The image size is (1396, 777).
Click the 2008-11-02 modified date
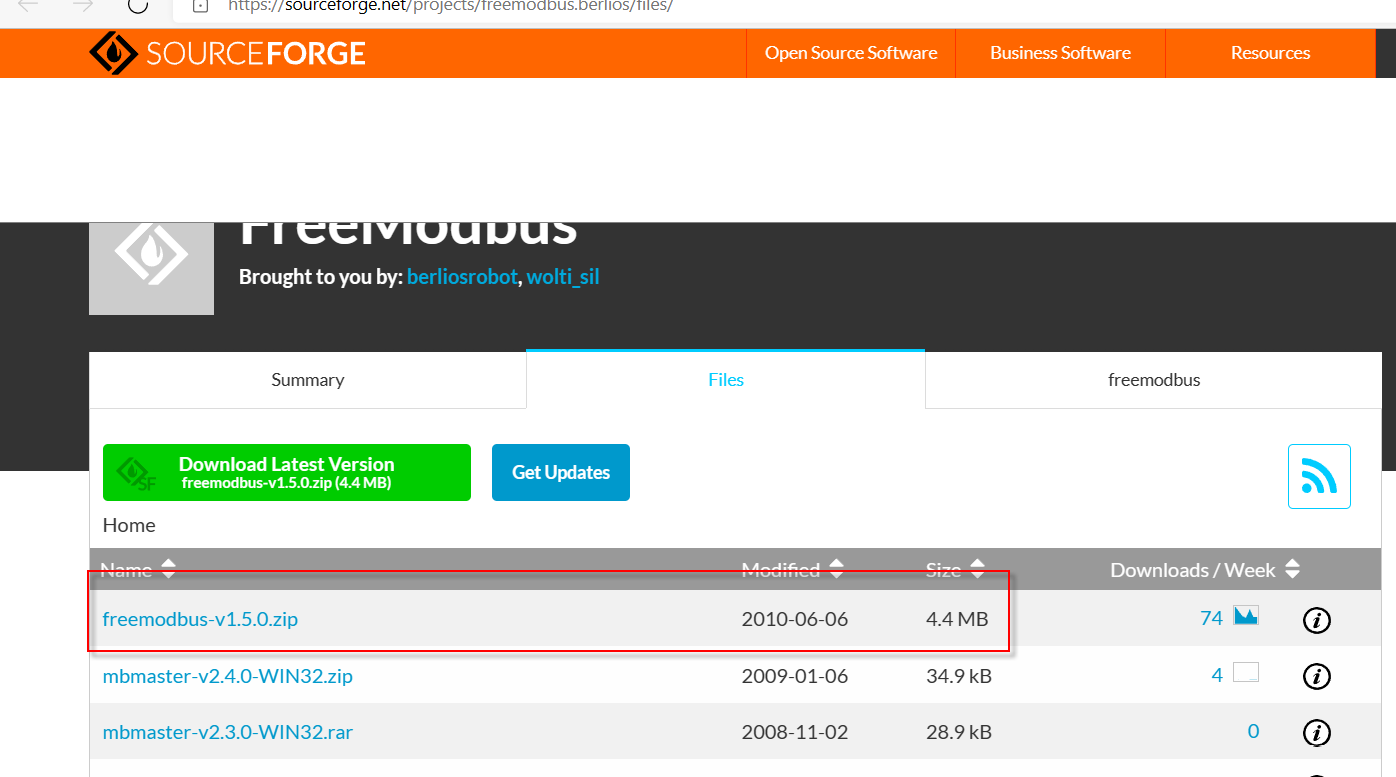pyautogui.click(x=795, y=732)
